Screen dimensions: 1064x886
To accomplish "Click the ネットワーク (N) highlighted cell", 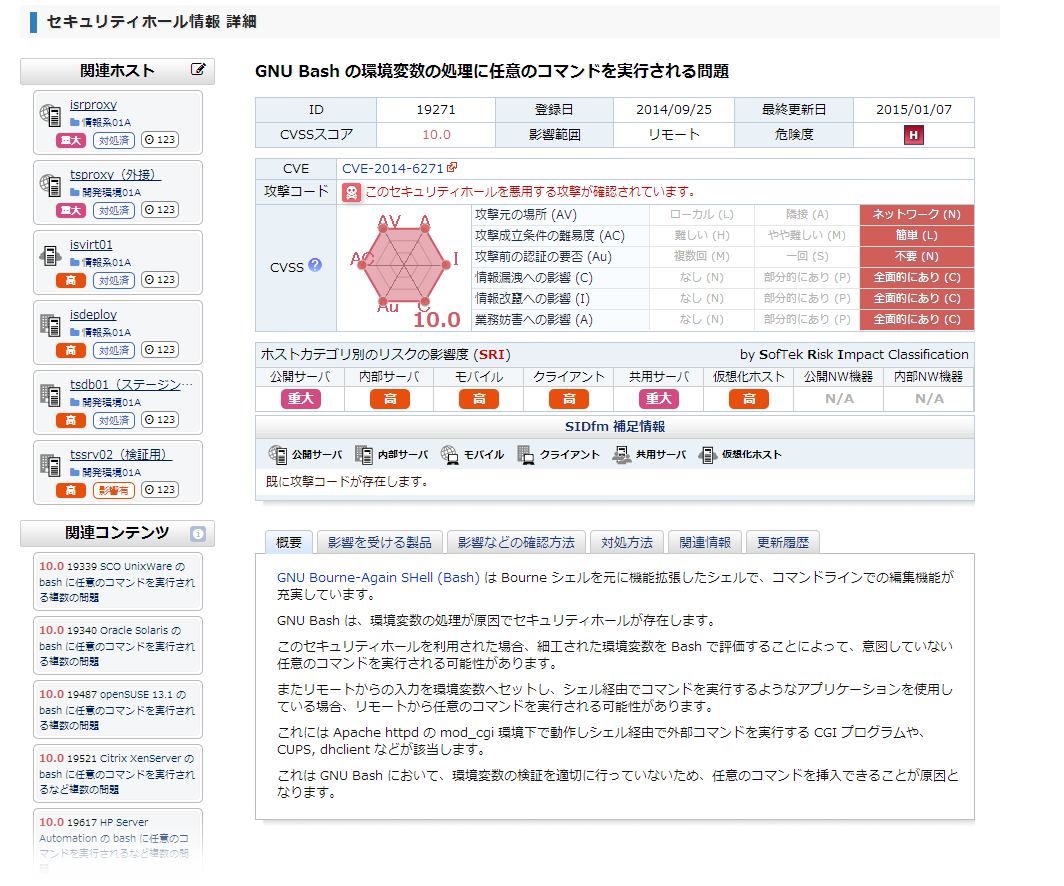I will coord(917,214).
